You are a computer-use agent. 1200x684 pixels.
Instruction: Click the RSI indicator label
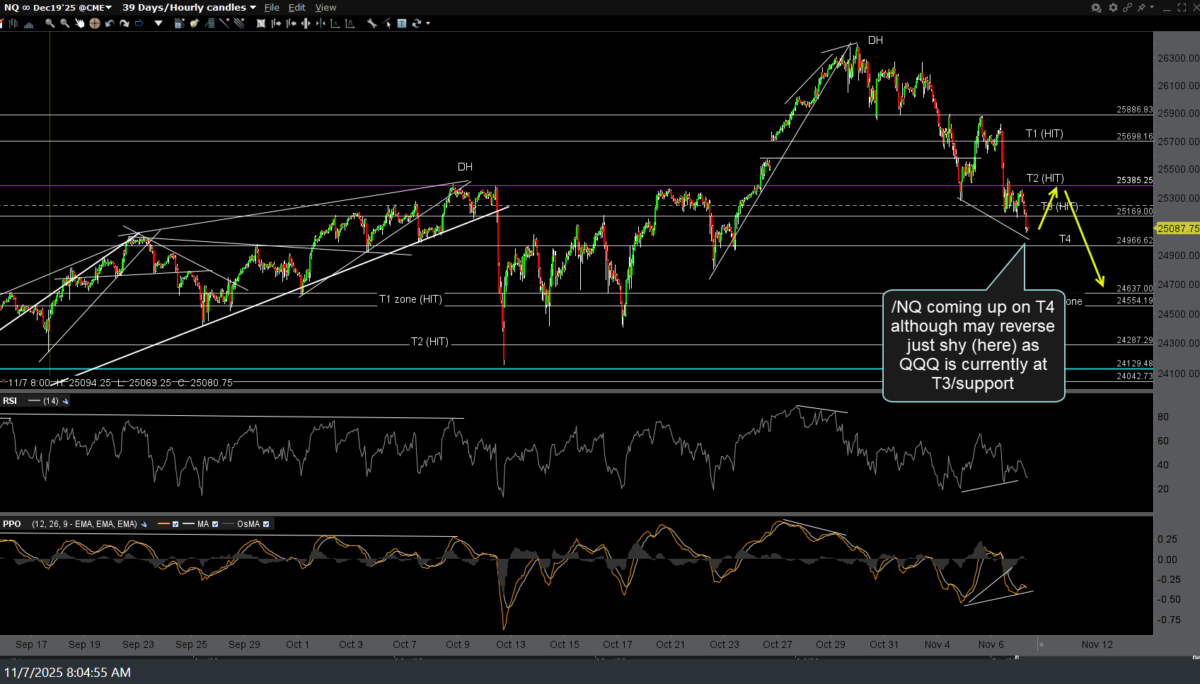(x=10, y=401)
